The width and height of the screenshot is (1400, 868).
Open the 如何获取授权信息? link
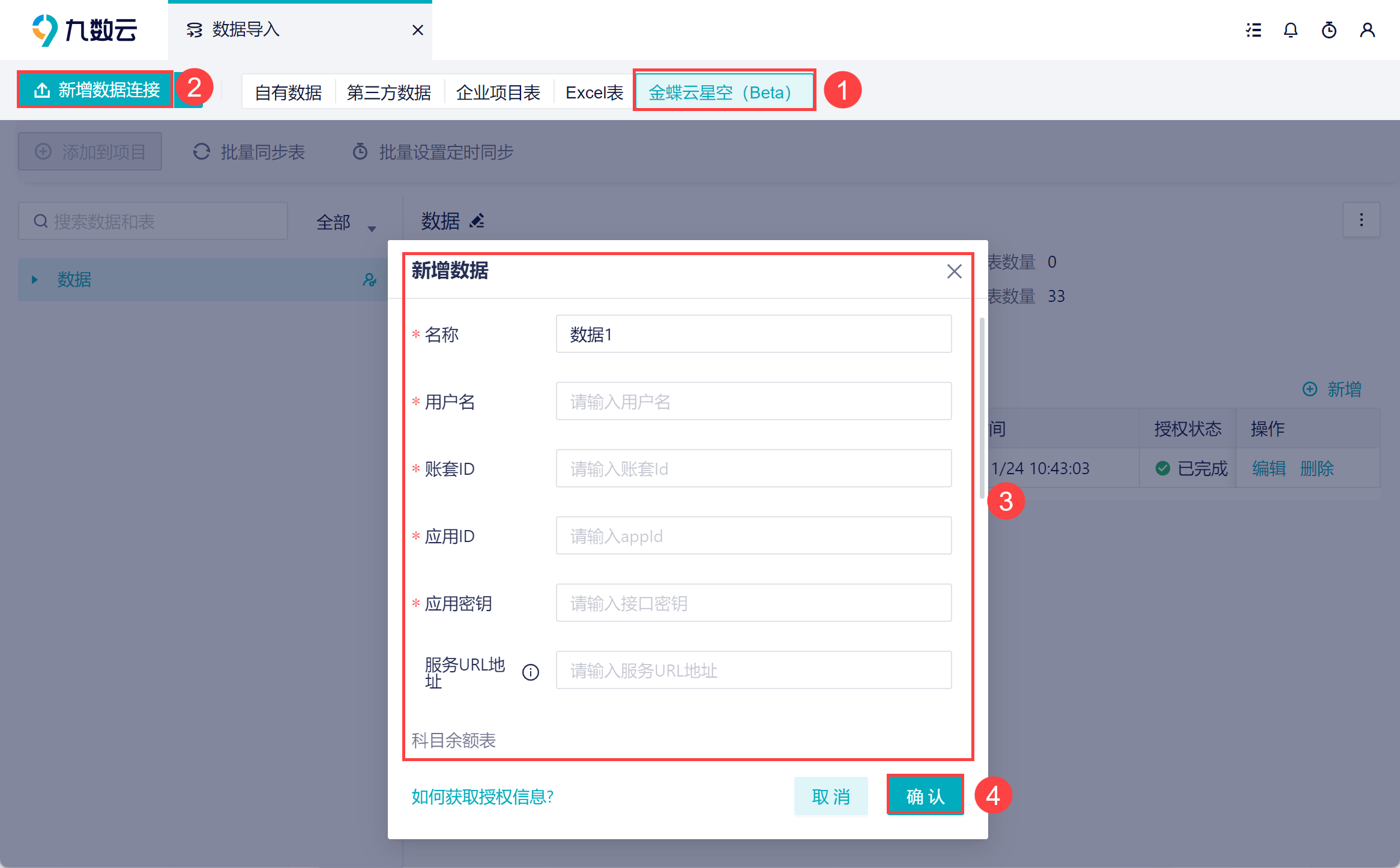point(482,797)
